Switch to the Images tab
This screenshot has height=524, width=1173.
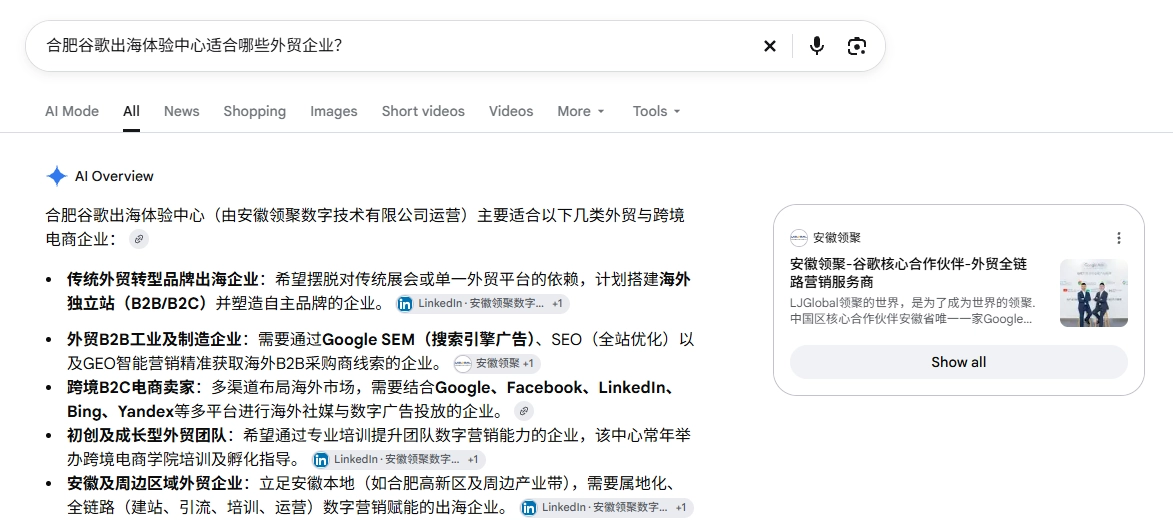coord(334,112)
